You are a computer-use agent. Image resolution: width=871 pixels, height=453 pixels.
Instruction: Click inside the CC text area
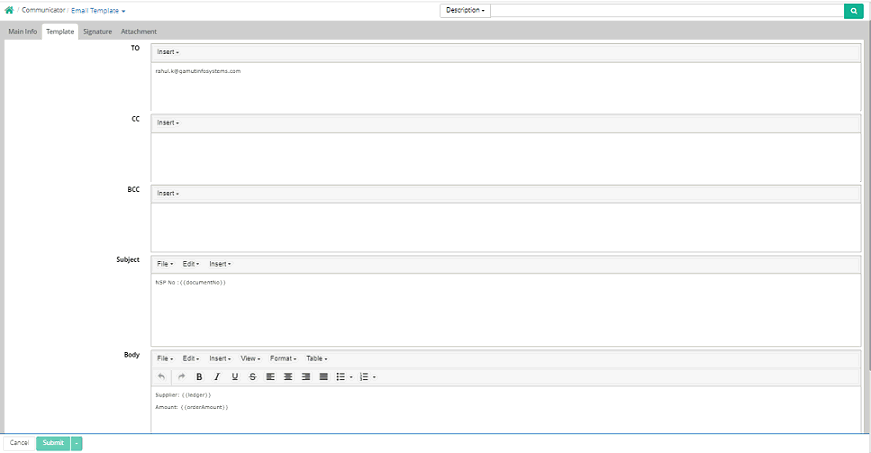tap(505, 157)
